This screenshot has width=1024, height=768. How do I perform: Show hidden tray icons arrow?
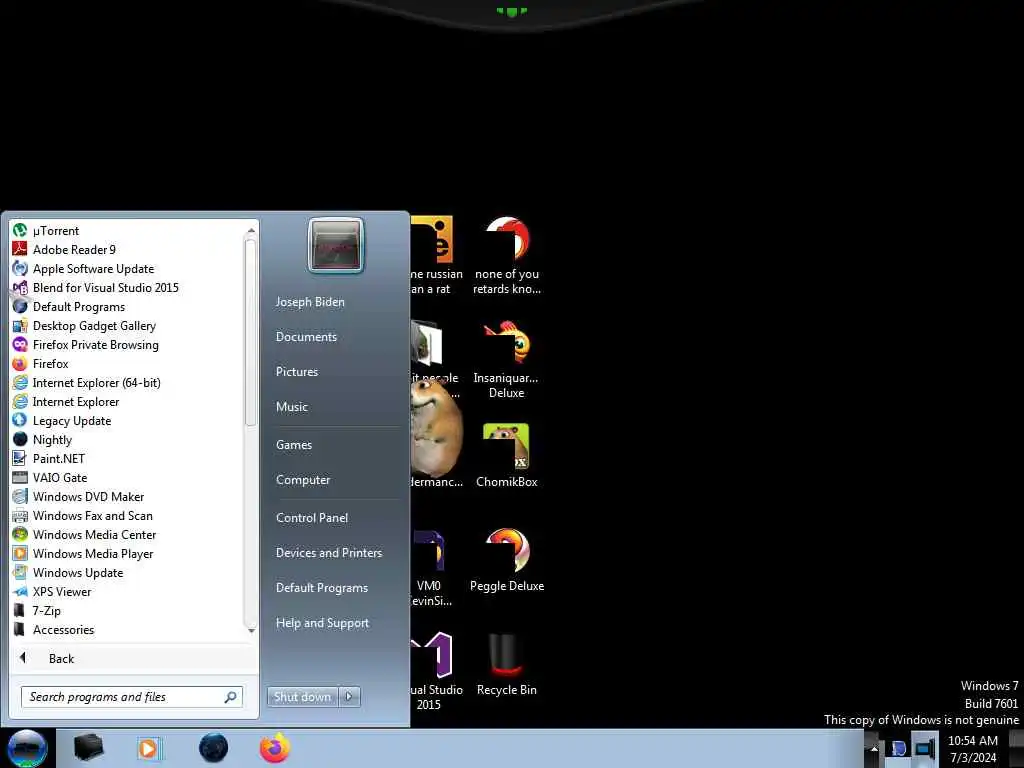pyautogui.click(x=874, y=749)
